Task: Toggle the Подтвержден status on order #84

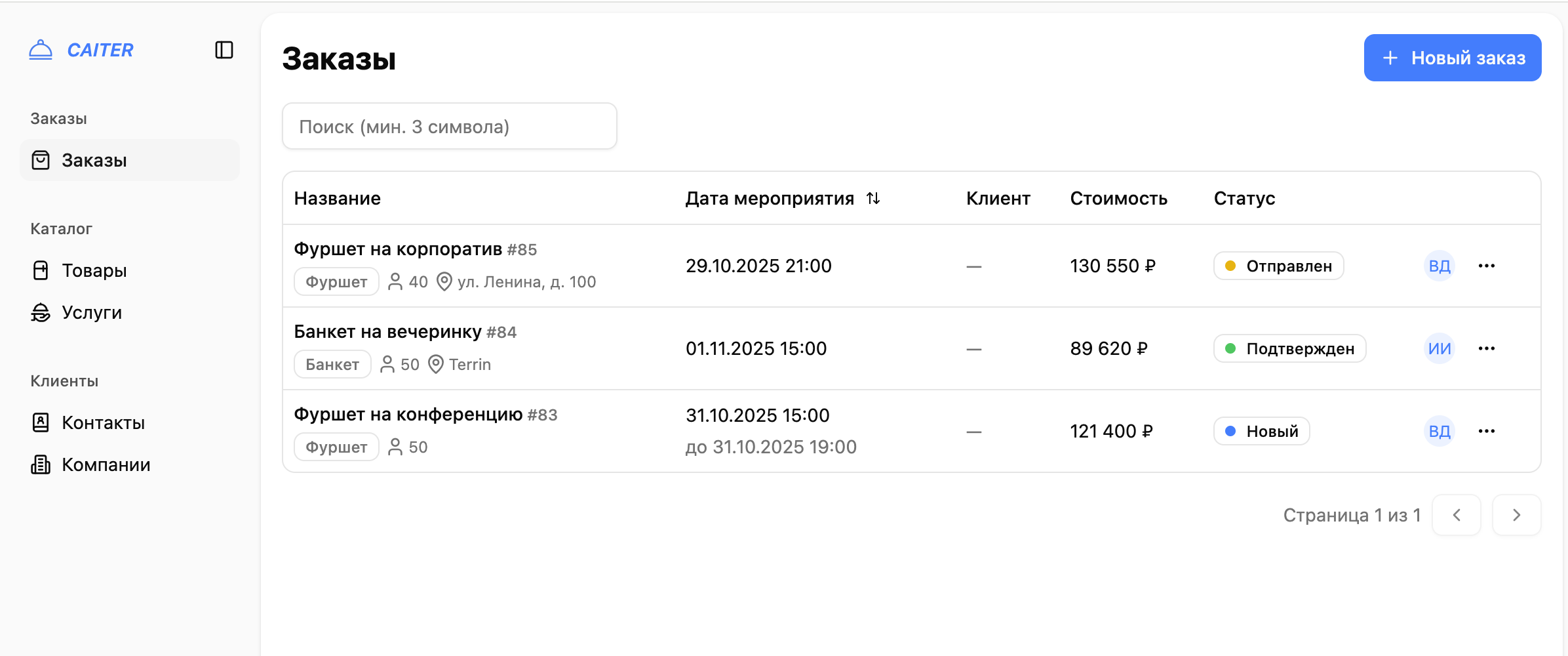Action: point(1289,348)
